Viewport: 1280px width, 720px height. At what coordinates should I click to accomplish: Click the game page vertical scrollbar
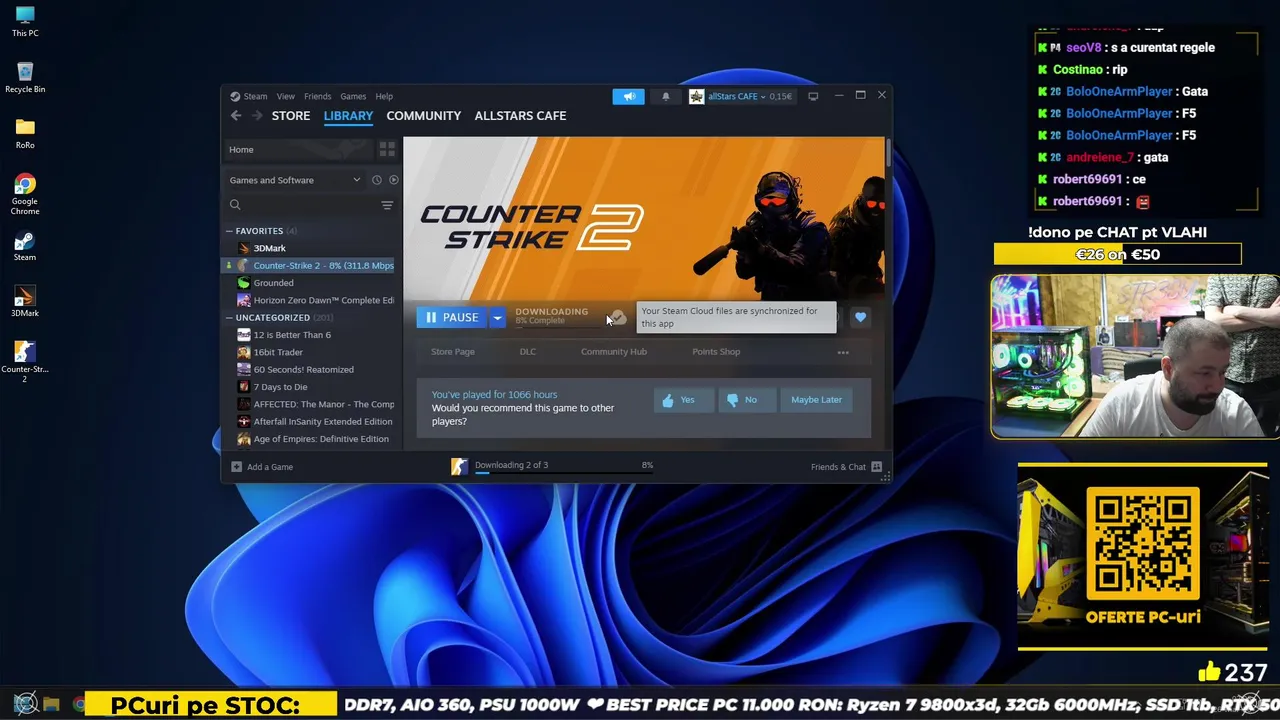tap(887, 152)
